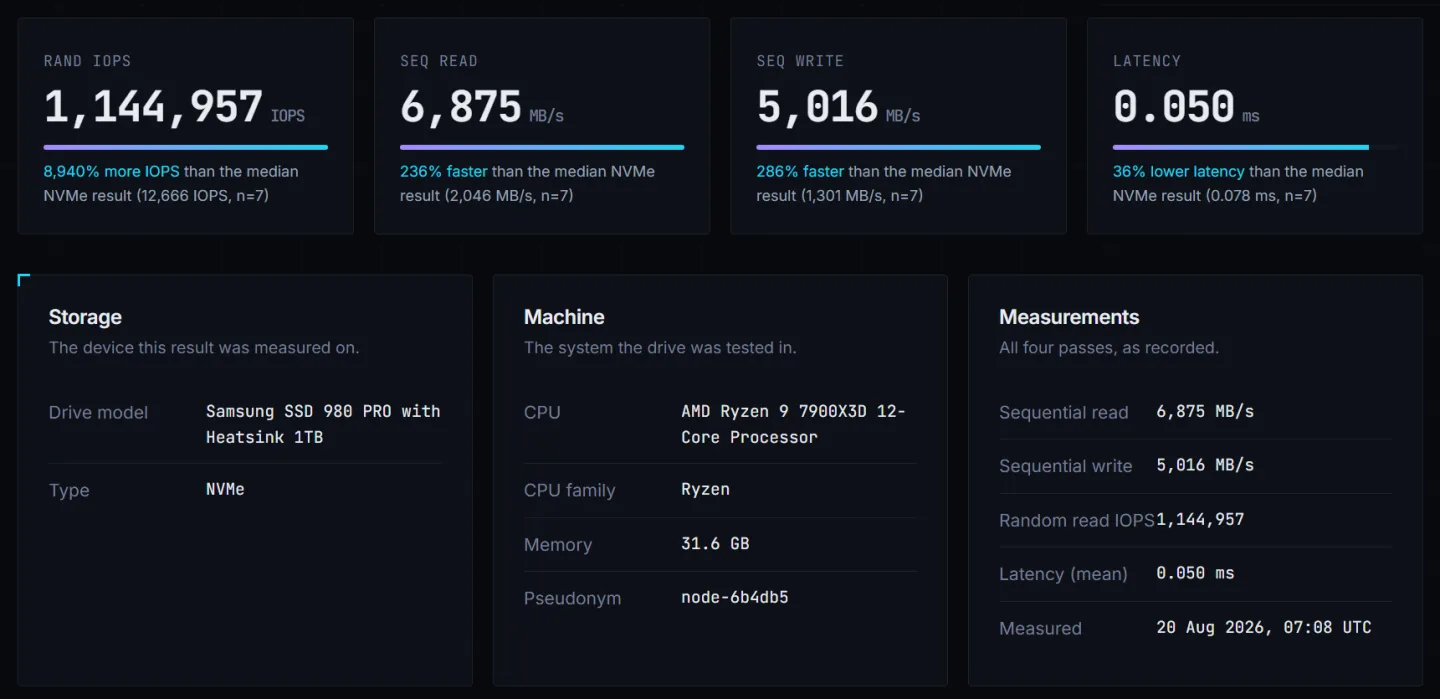Click the Random read IOPS row label
This screenshot has width=1440, height=699.
click(x=1077, y=520)
